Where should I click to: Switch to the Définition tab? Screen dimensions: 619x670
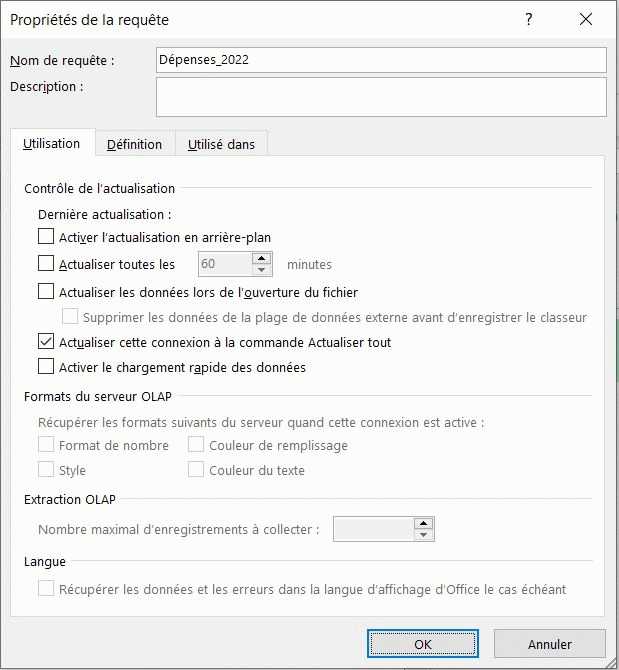[x=134, y=144]
